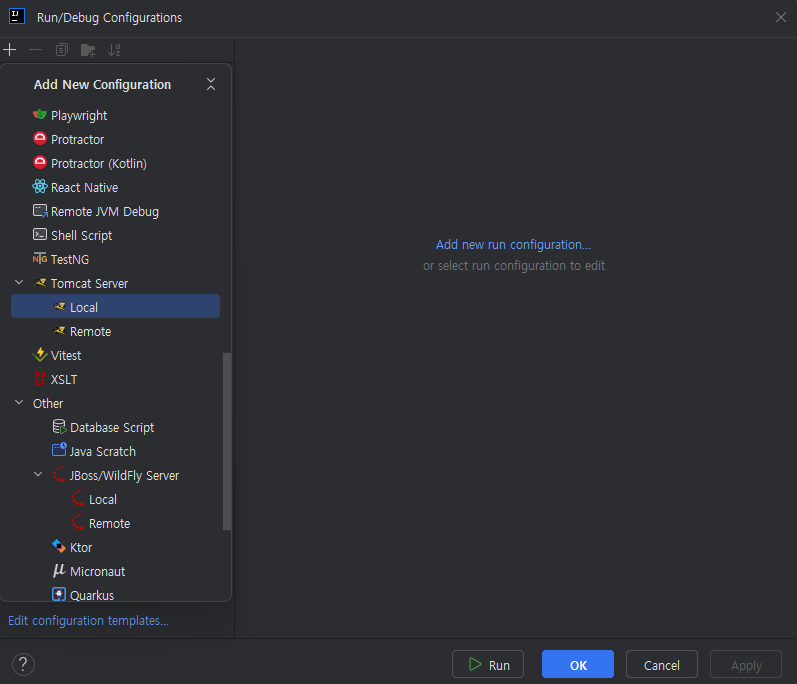Choose the Java Scratch label
The width and height of the screenshot is (797, 684).
pyautogui.click(x=103, y=452)
